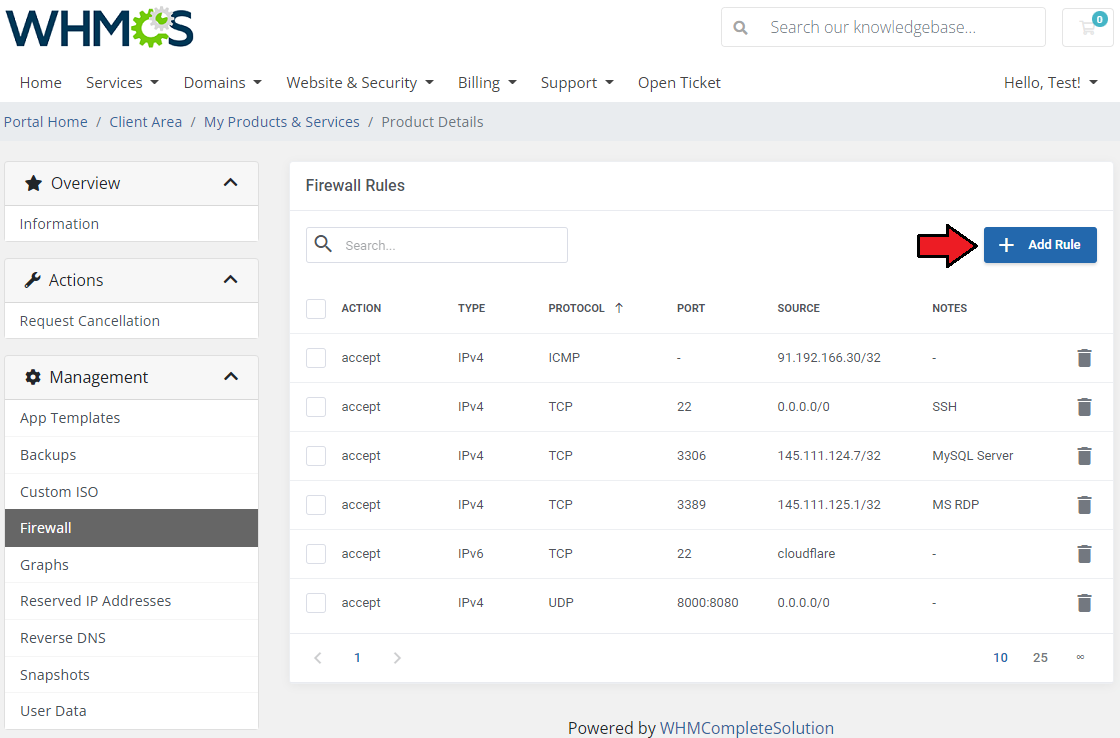Open Website & Security dropdown

point(360,83)
